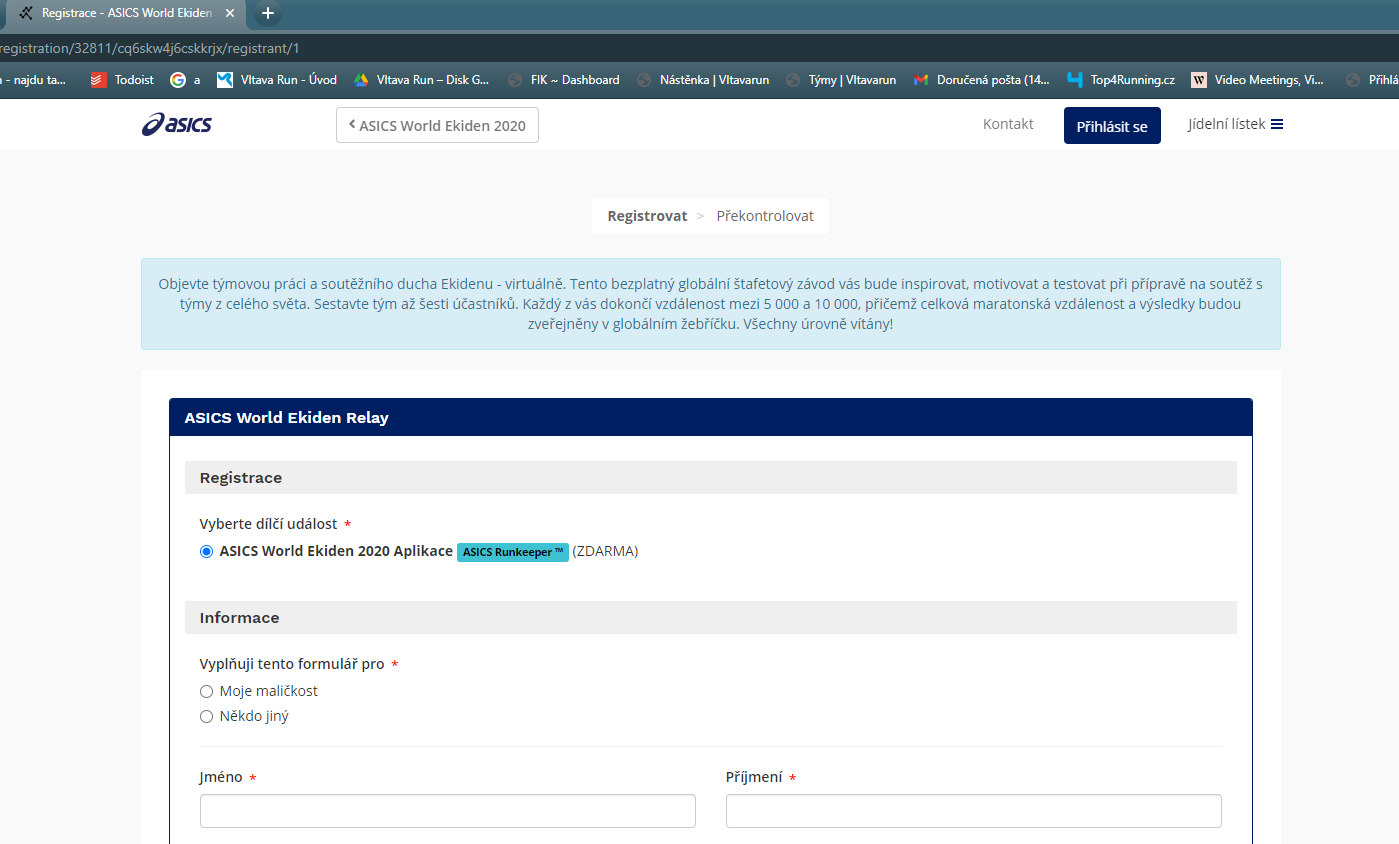Image resolution: width=1399 pixels, height=844 pixels.
Task: Click the Přihlásit se button
Action: [x=1112, y=126]
